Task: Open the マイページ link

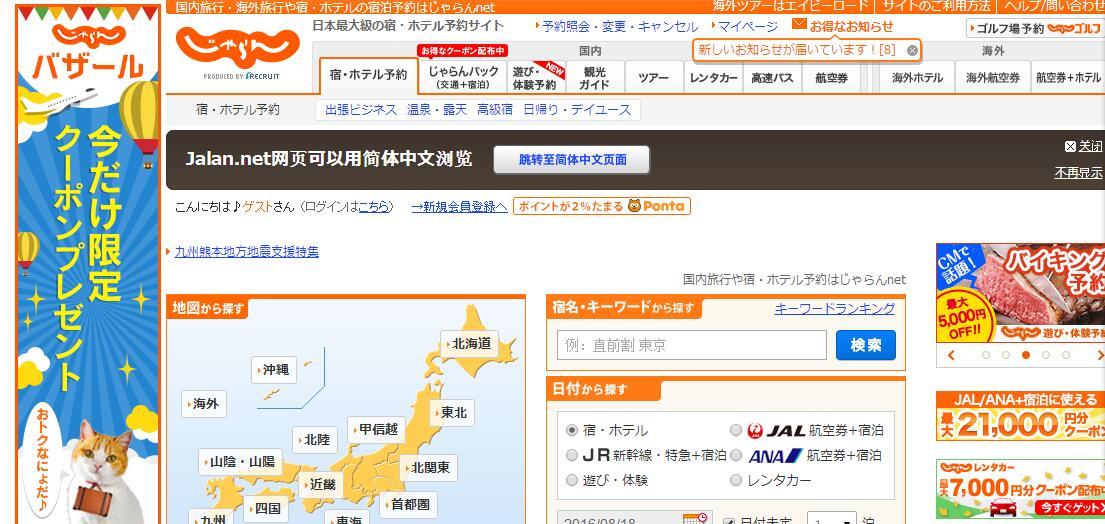Action: click(748, 27)
